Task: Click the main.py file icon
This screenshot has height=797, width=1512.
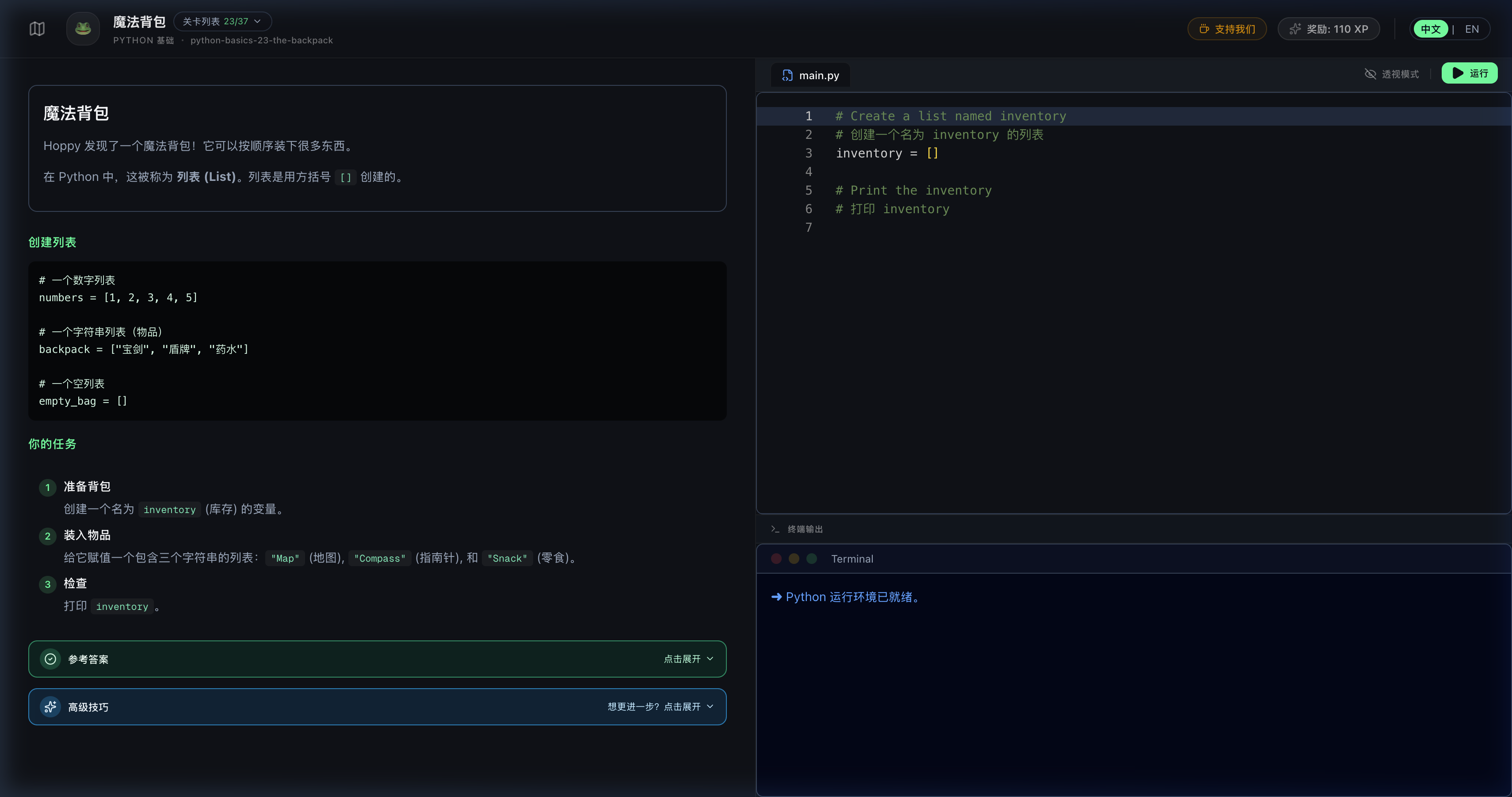Action: (x=787, y=75)
